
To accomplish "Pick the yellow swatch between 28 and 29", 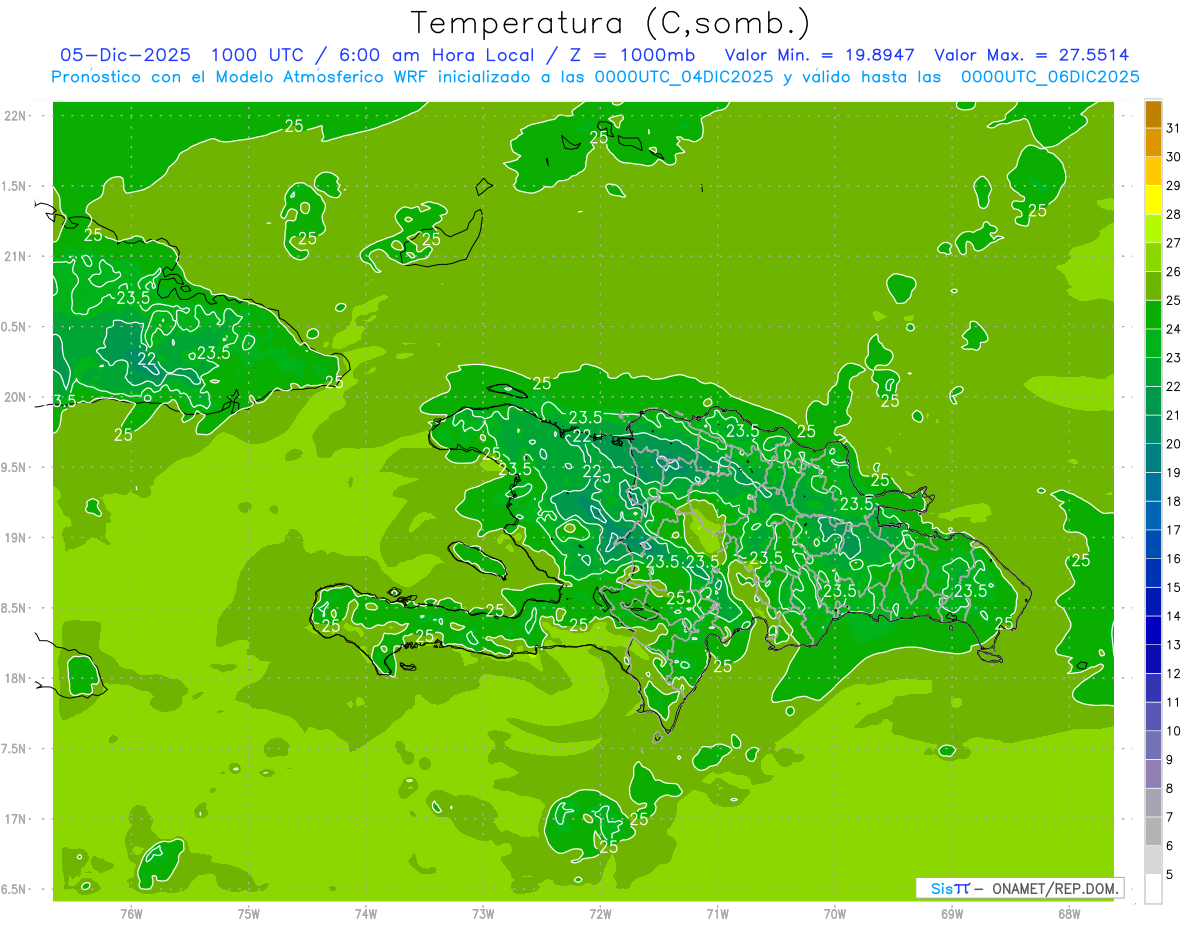I will (1153, 200).
